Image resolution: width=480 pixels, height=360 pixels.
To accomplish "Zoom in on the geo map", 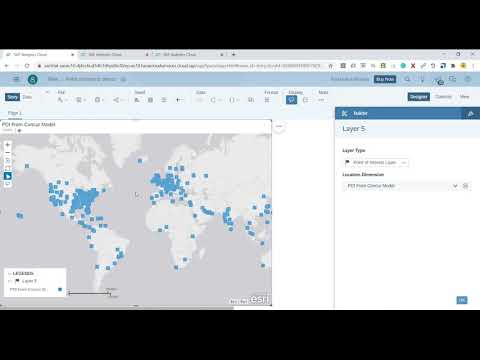I will [x=8, y=145].
